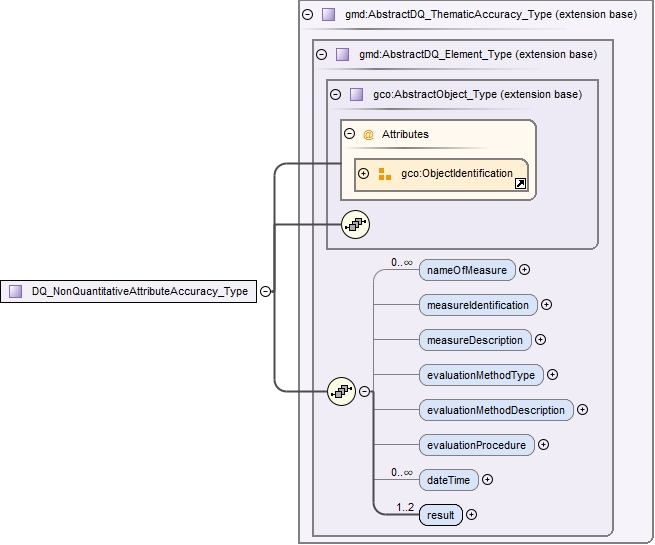Expand the evaluationProcedure element
Image resolution: width=655 pixels, height=545 pixels.
543,445
